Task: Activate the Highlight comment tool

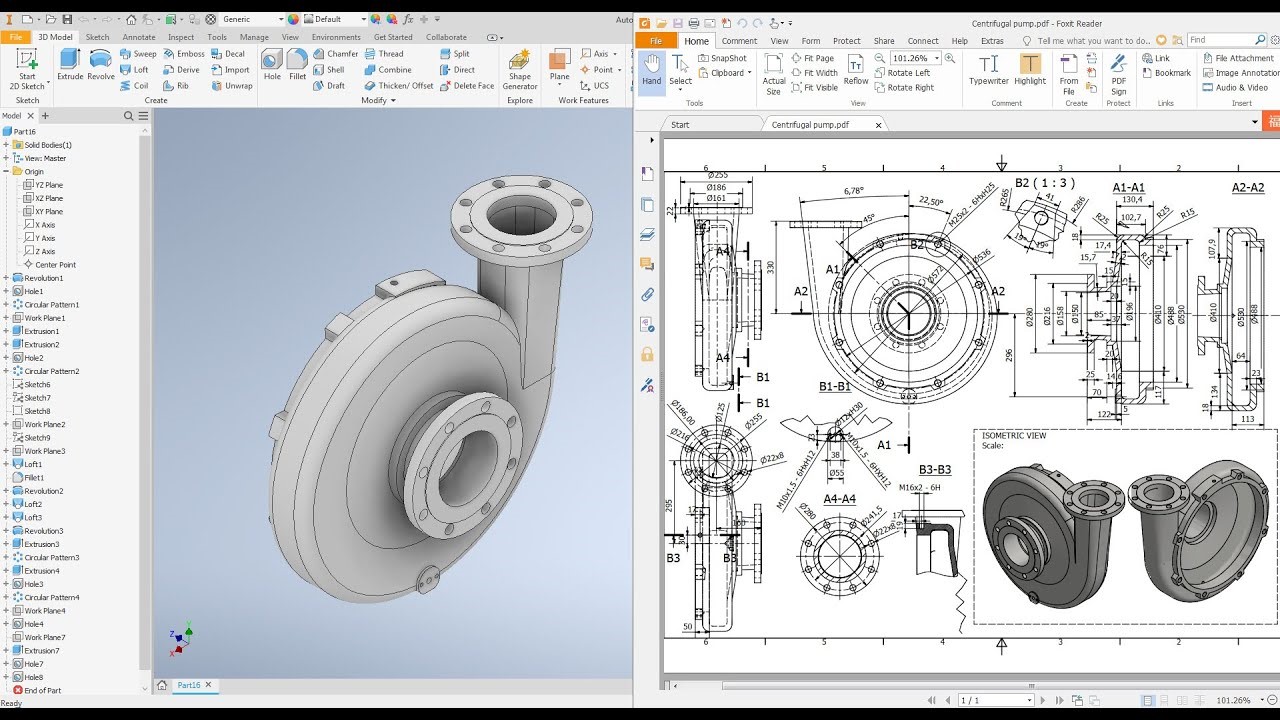Action: 1030,69
